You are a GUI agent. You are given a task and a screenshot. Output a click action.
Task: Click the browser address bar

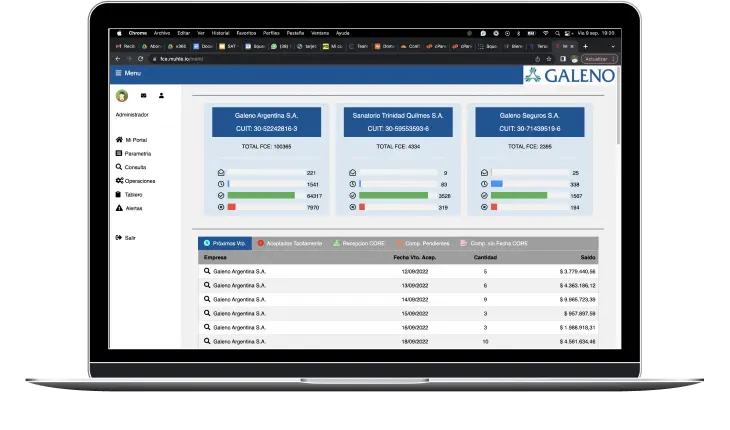click(340, 59)
